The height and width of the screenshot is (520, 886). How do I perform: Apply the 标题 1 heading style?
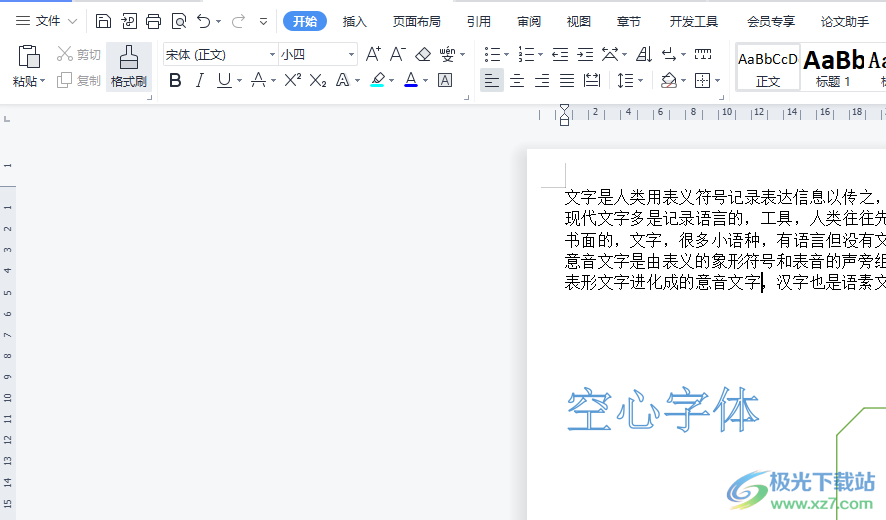[x=833, y=68]
